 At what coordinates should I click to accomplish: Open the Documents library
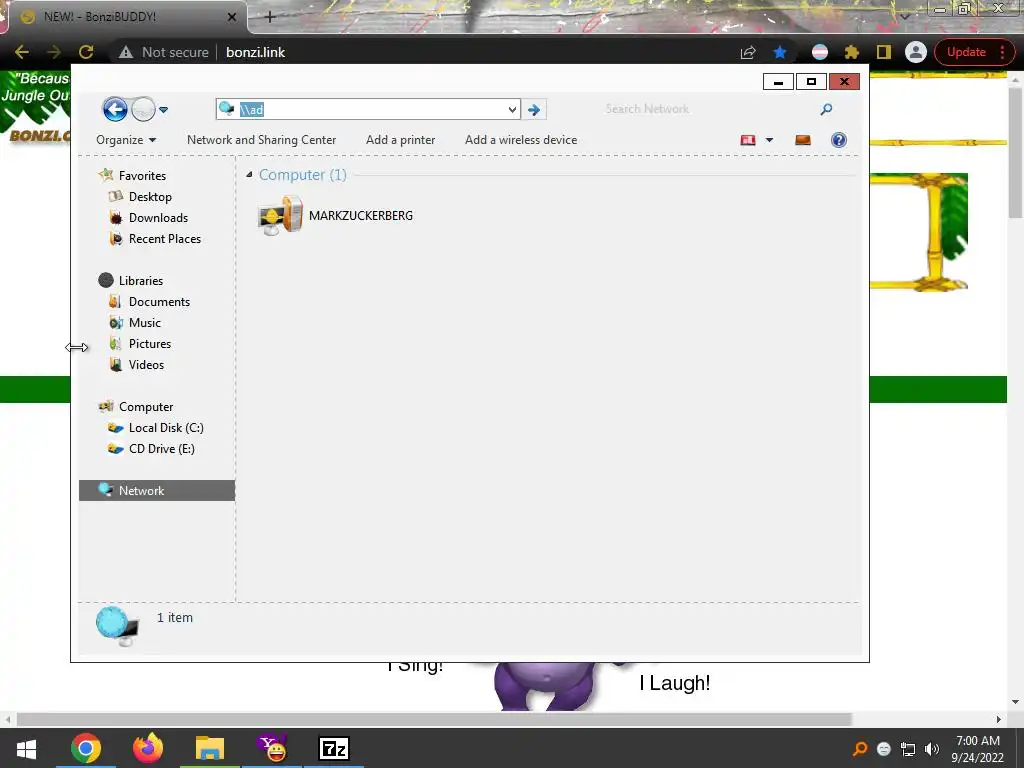click(159, 301)
